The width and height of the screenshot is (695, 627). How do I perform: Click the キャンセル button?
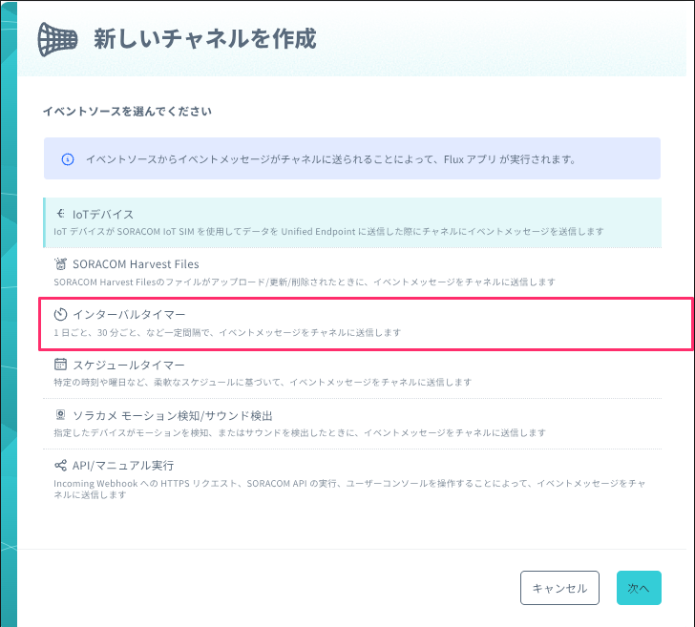coord(560,588)
